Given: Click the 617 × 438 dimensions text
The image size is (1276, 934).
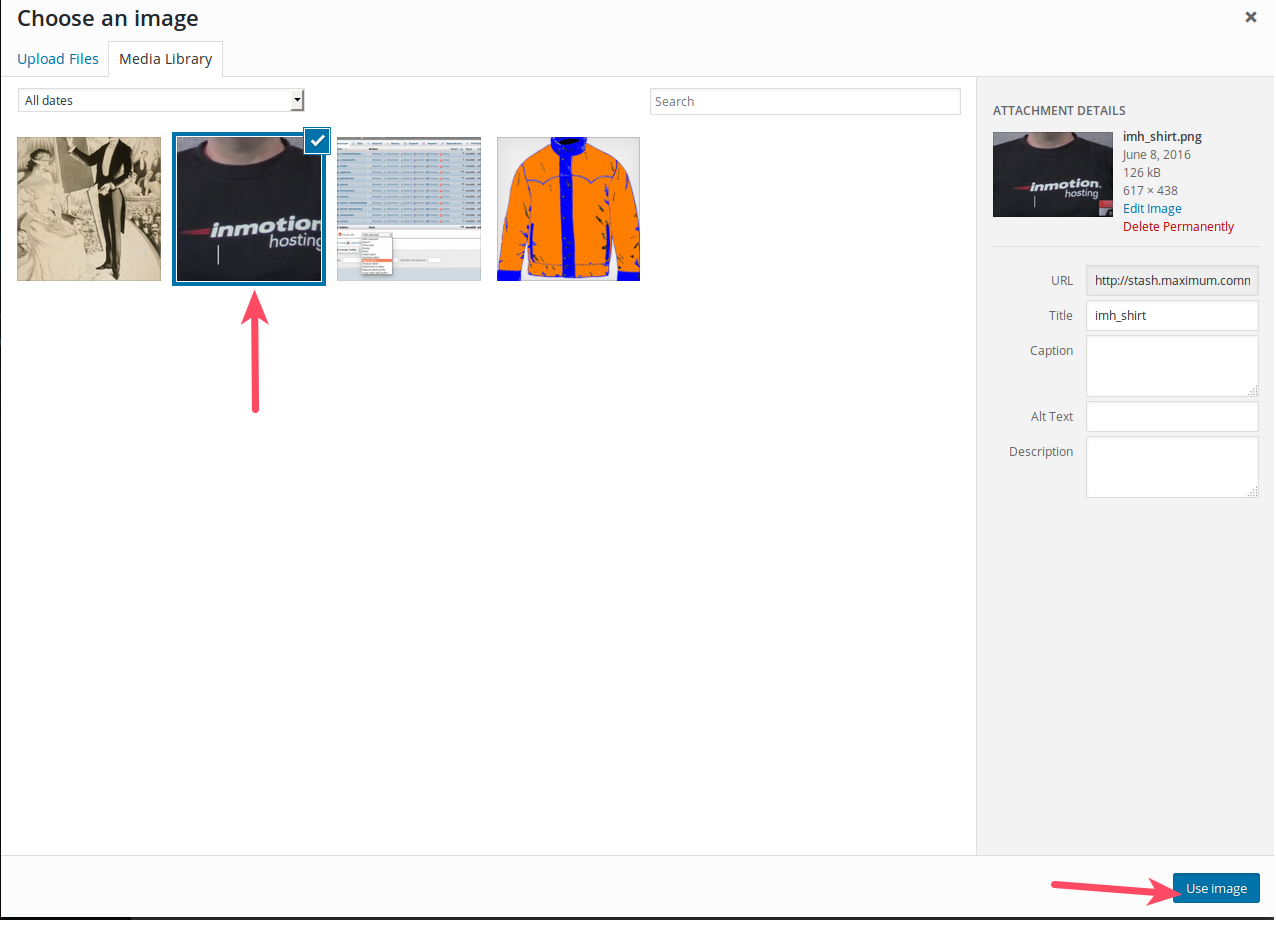Looking at the screenshot, I should pyautogui.click(x=1150, y=191).
